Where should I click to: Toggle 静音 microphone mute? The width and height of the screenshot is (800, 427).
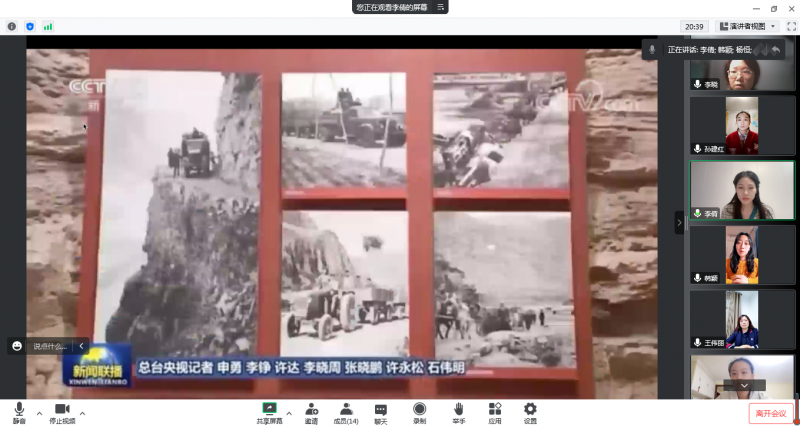tap(19, 412)
